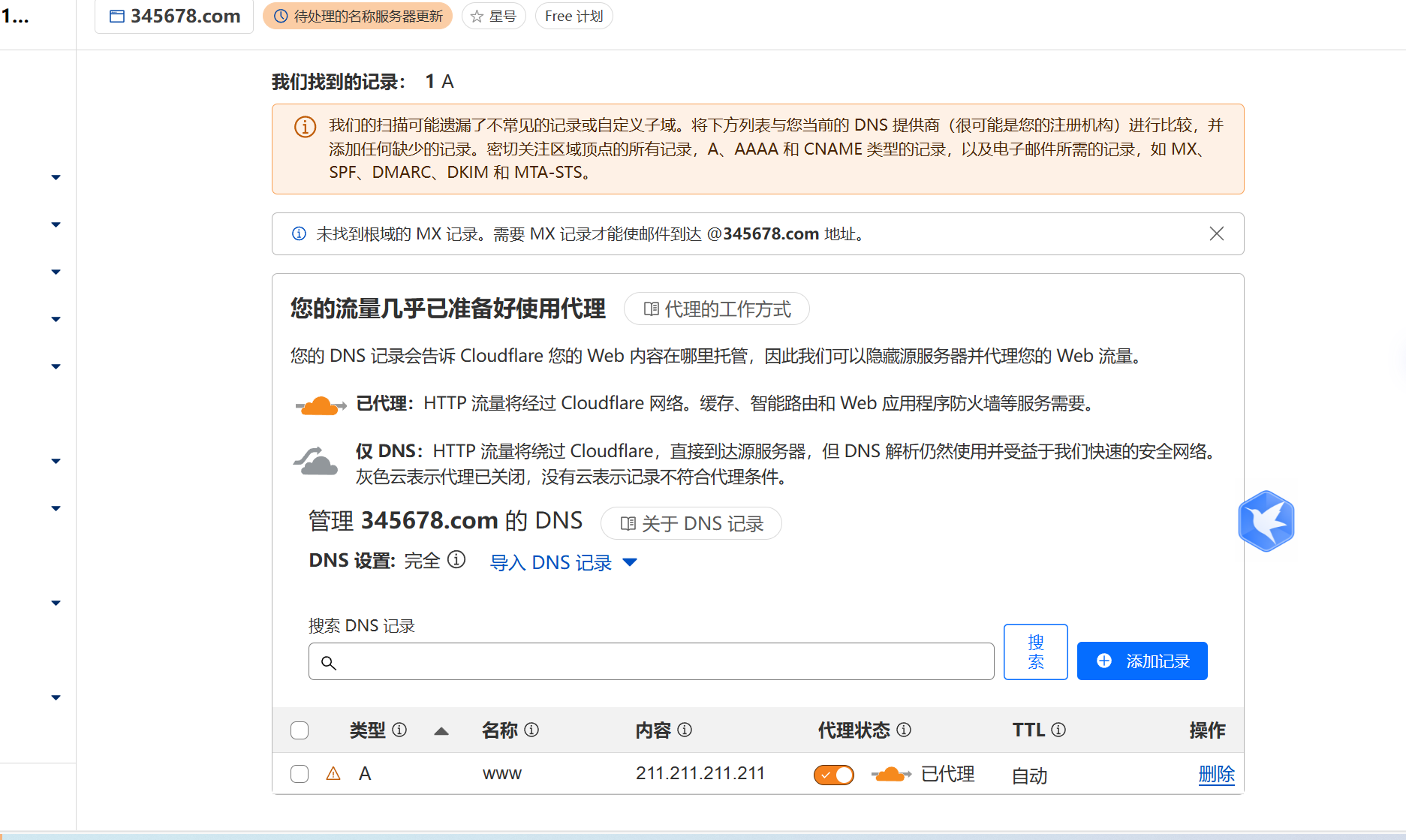This screenshot has width=1406, height=840.
Task: Expand the fourth sidebar section arrow
Action: pos(56,319)
